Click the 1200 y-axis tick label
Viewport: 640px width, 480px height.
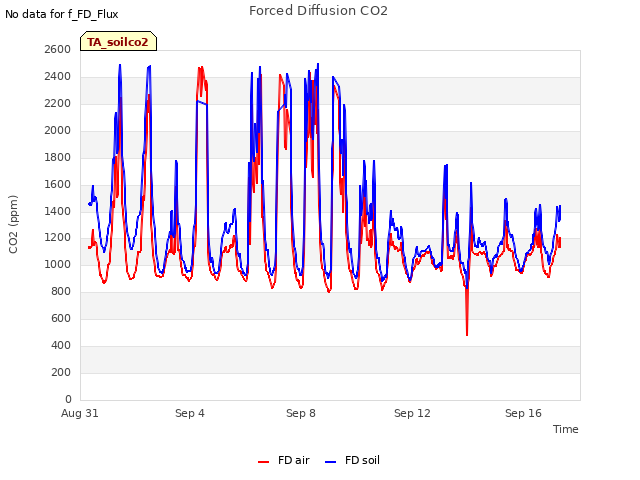[58, 238]
